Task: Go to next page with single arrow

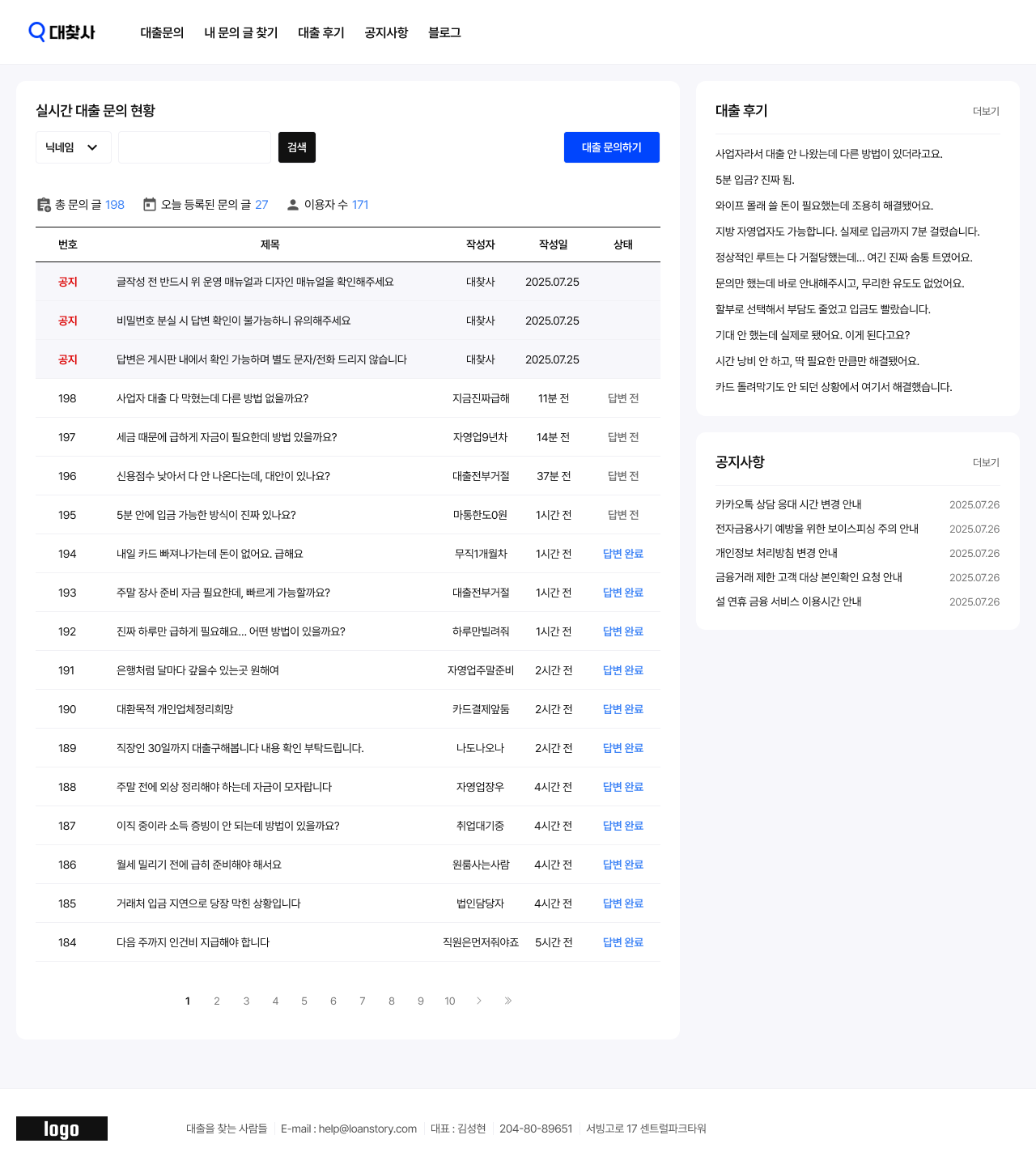Action: tap(479, 1001)
